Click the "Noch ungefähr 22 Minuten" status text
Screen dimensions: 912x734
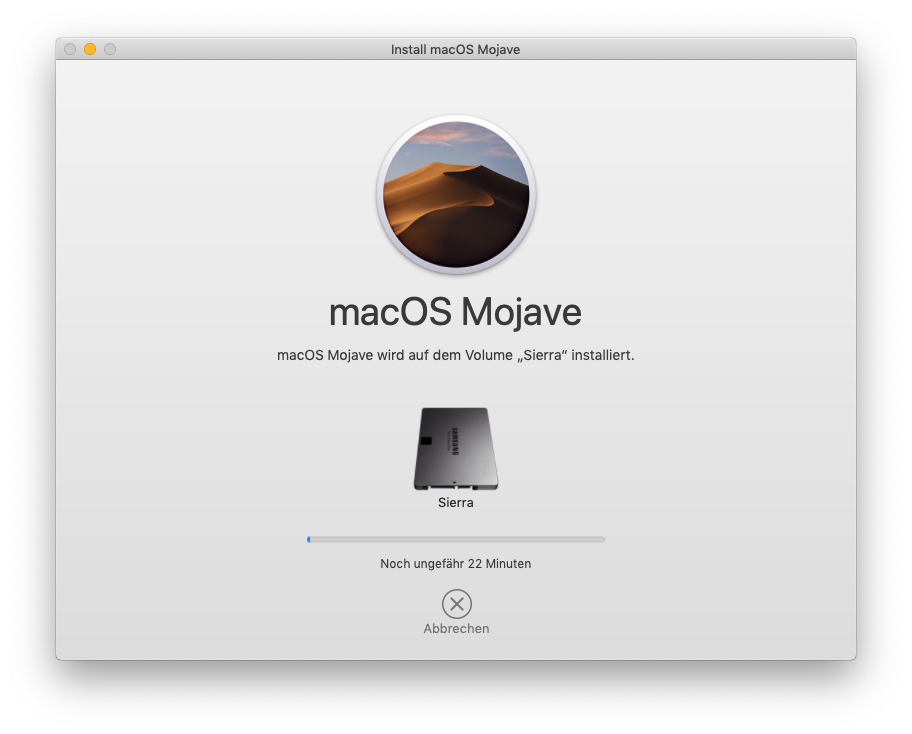[456, 564]
